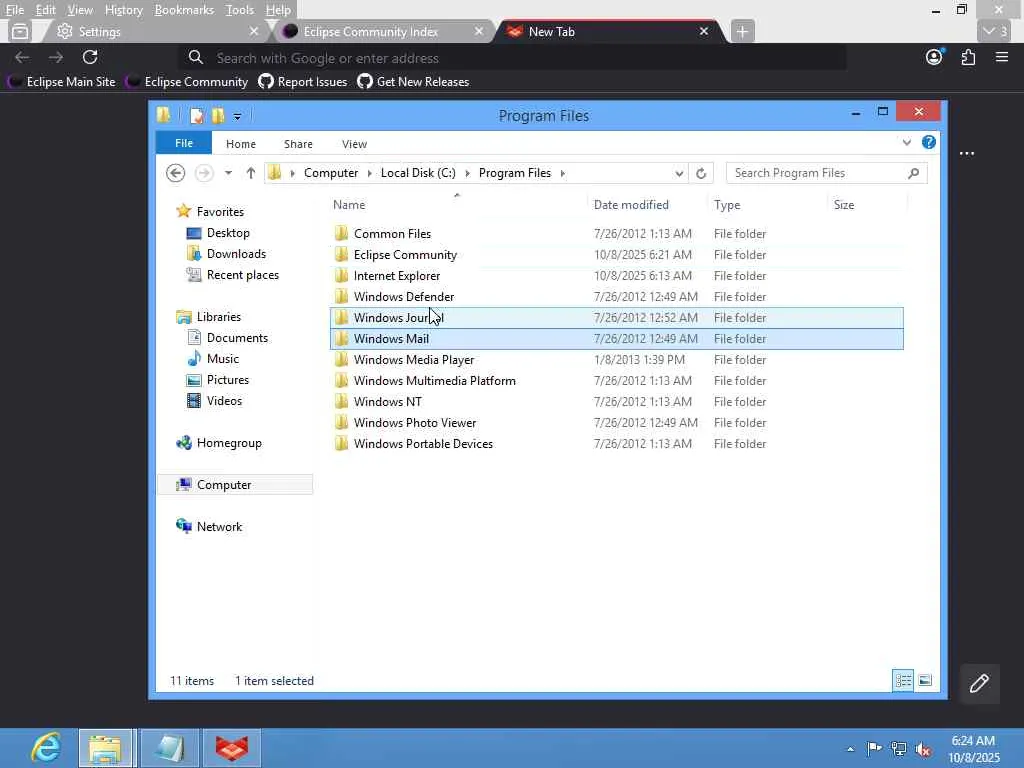Click the Properties quick access icon
This screenshot has height=768, width=1024.
[197, 116]
